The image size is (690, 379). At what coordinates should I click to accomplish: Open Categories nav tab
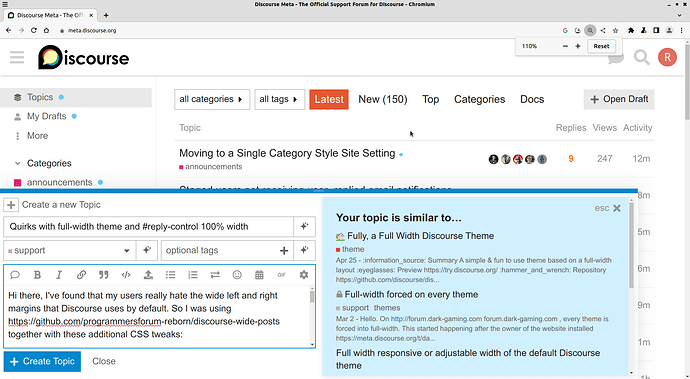coord(479,99)
